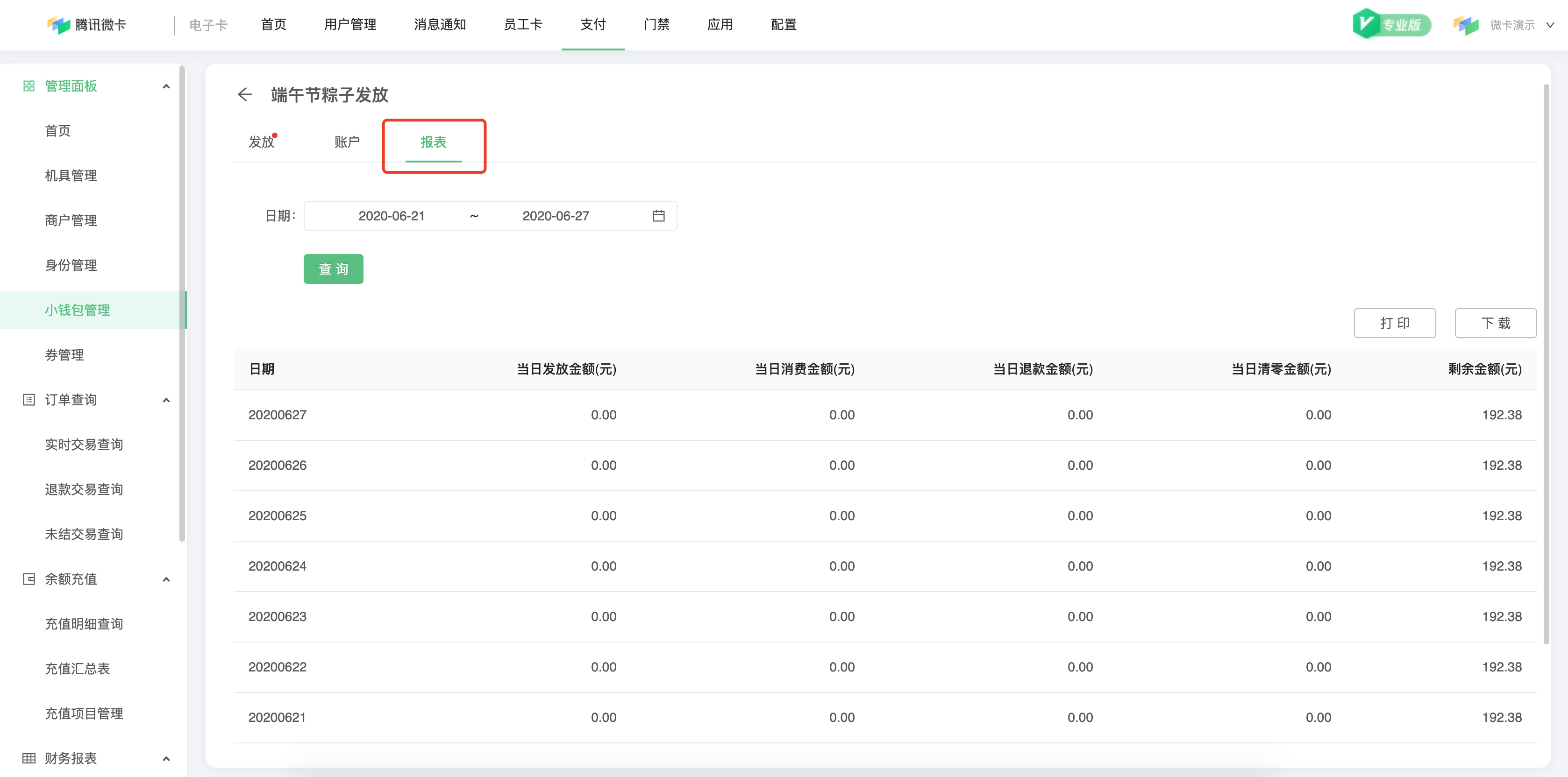
Task: Click the 微卡演示 account avatar icon
Action: coord(1466,25)
